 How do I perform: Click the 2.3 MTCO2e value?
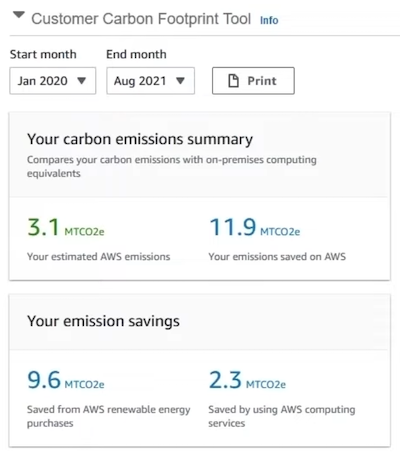tap(247, 380)
